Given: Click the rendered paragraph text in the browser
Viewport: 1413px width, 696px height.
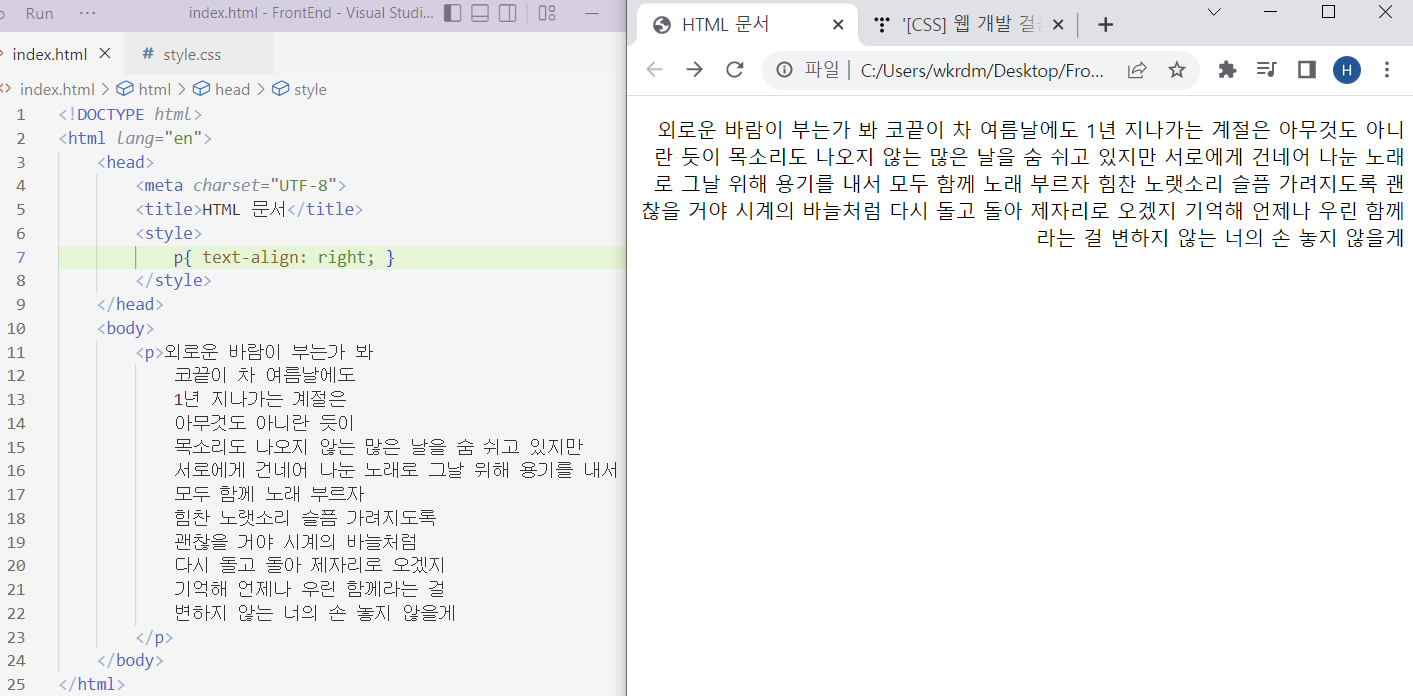Looking at the screenshot, I should (x=1023, y=183).
